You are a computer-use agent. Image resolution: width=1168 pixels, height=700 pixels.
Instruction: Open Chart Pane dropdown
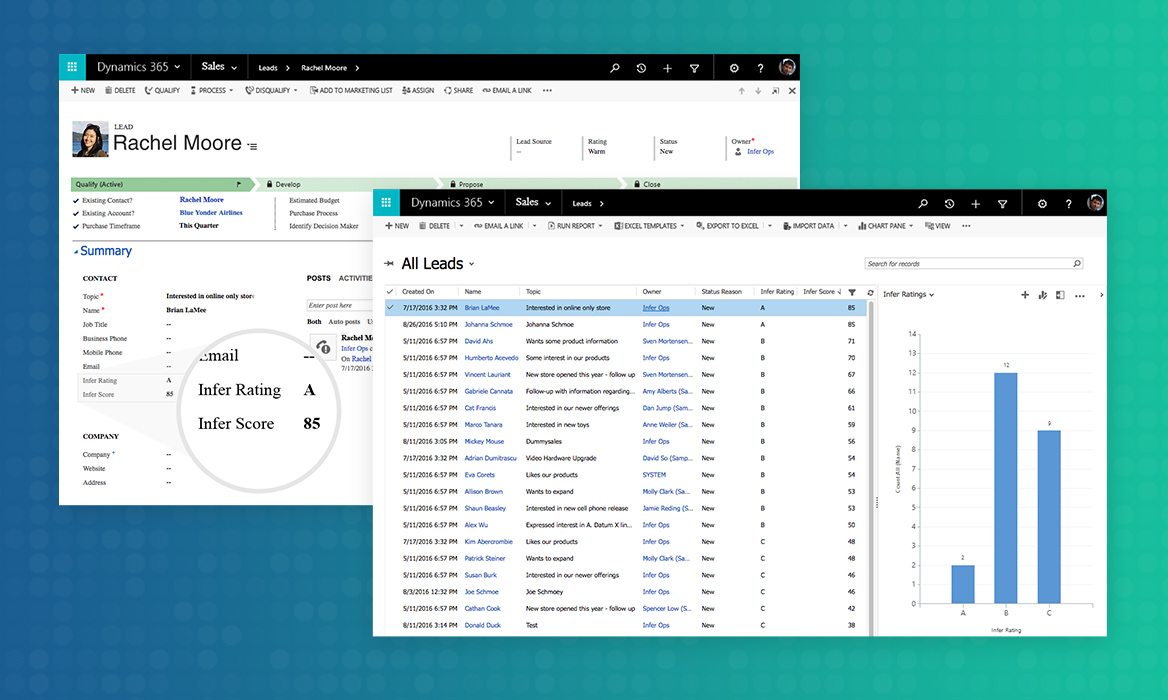pos(910,226)
